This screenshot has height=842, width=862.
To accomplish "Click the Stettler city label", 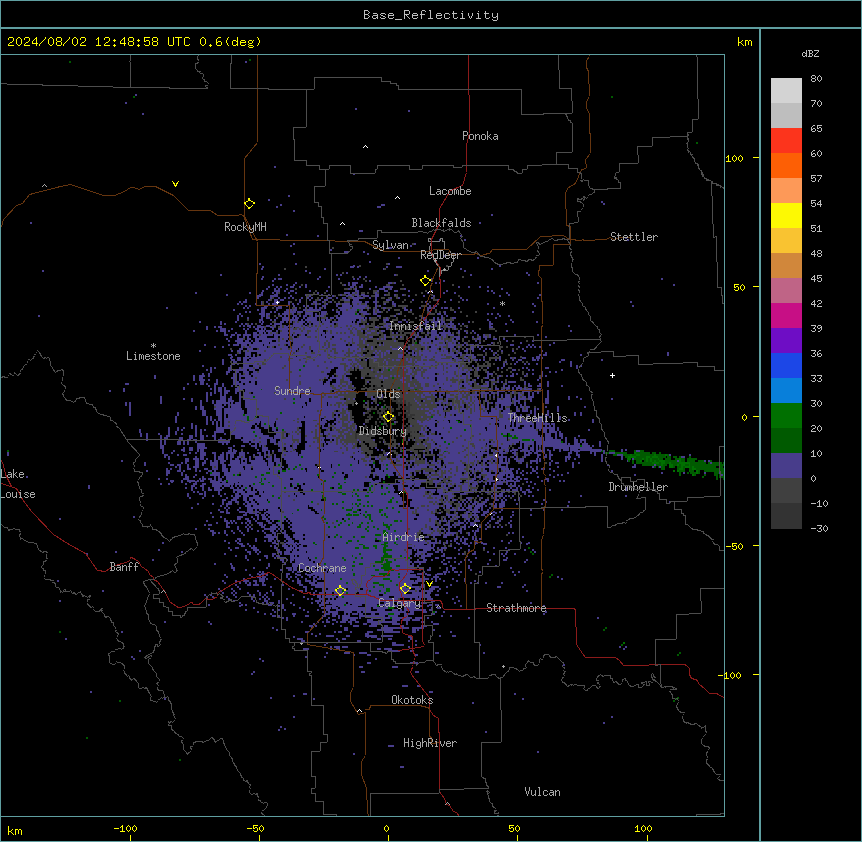I will point(634,237).
